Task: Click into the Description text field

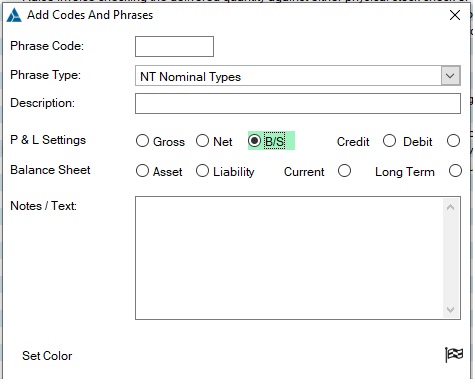Action: pyautogui.click(x=298, y=103)
